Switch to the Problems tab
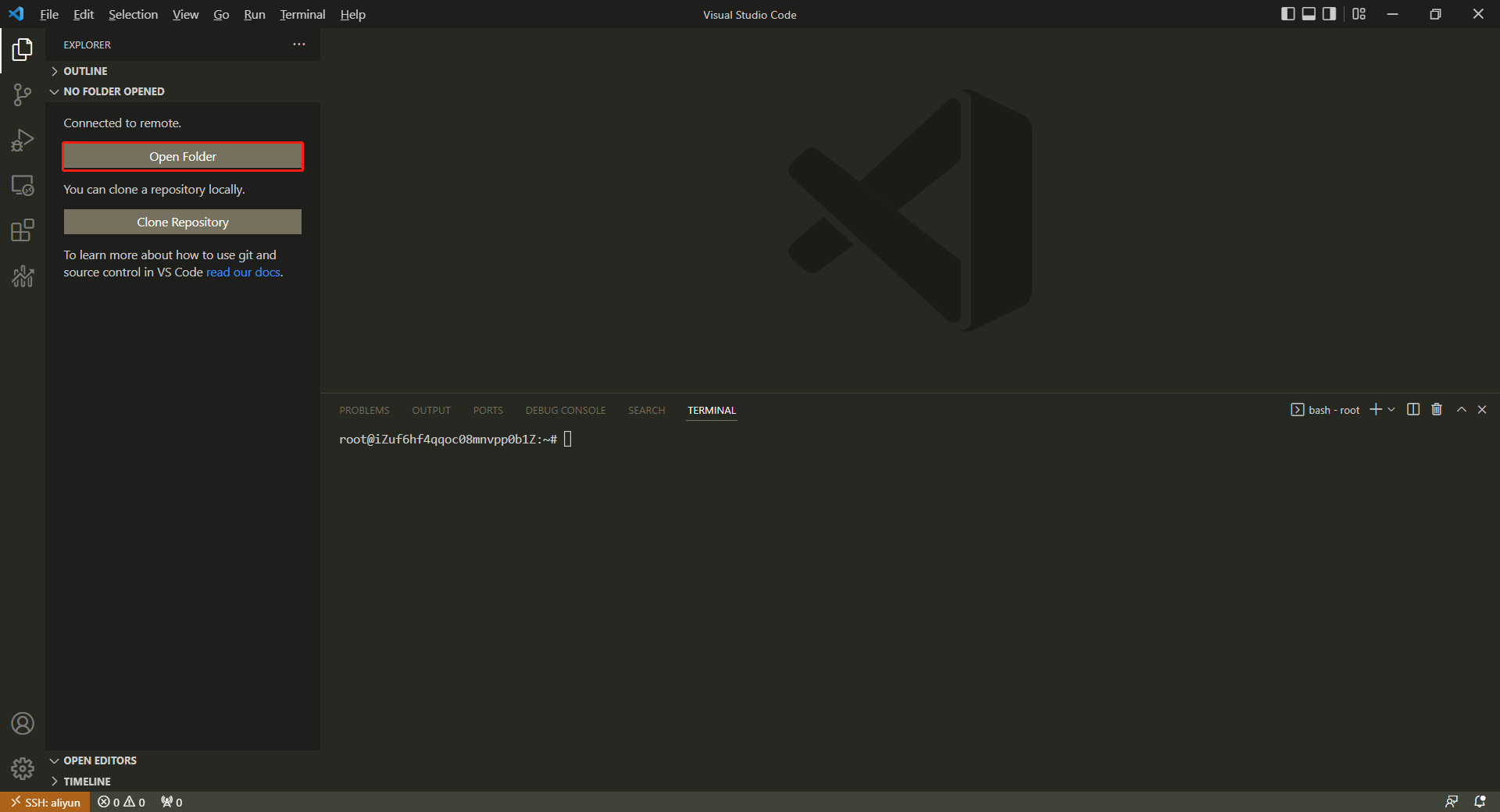The width and height of the screenshot is (1500, 812). pos(364,411)
